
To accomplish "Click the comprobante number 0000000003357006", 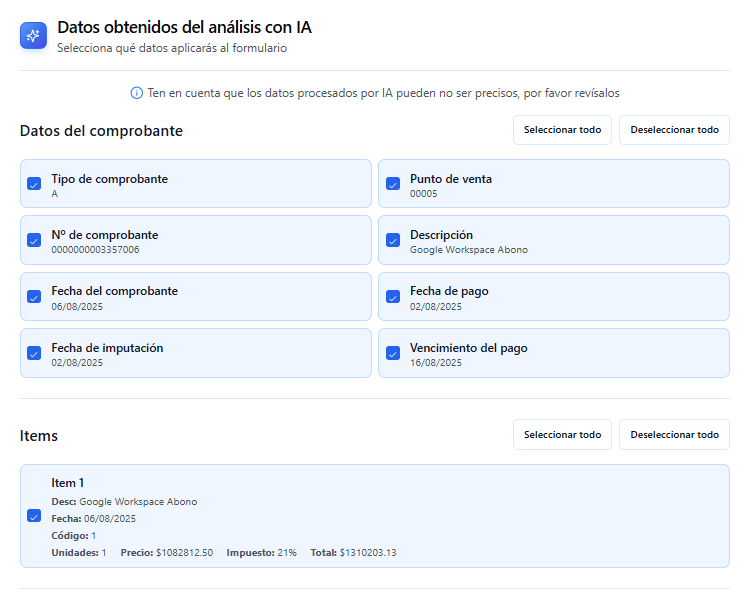I will pyautogui.click(x=95, y=250).
